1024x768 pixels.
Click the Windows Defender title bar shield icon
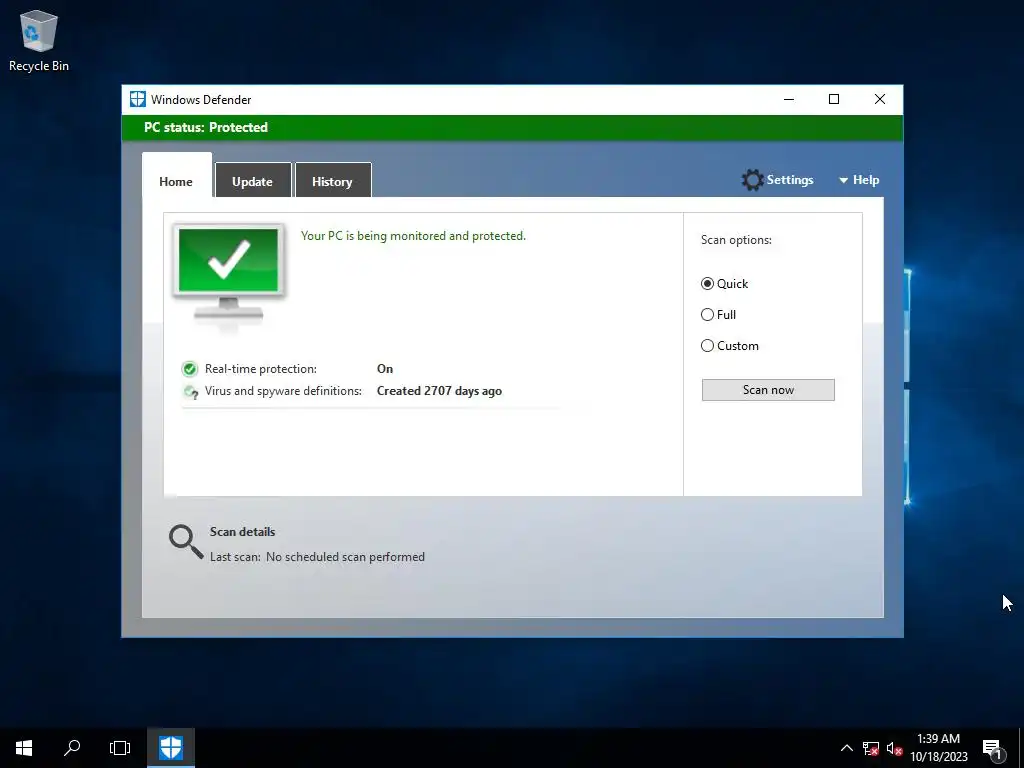pos(137,99)
